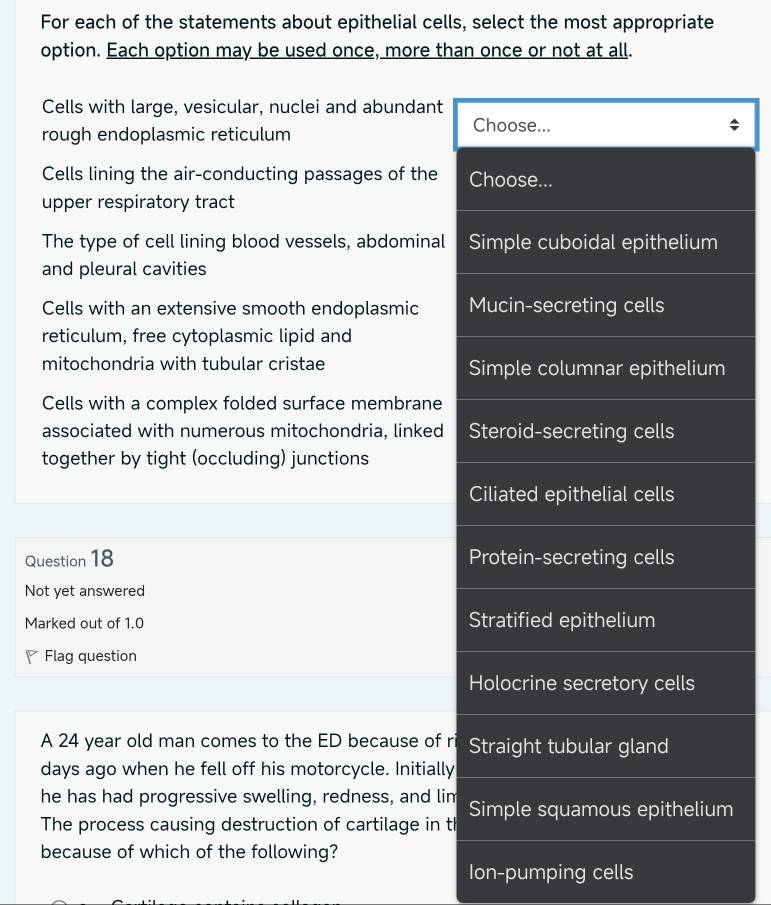
Task: Choose Ciliated epithelial cells option
Action: coord(605,494)
